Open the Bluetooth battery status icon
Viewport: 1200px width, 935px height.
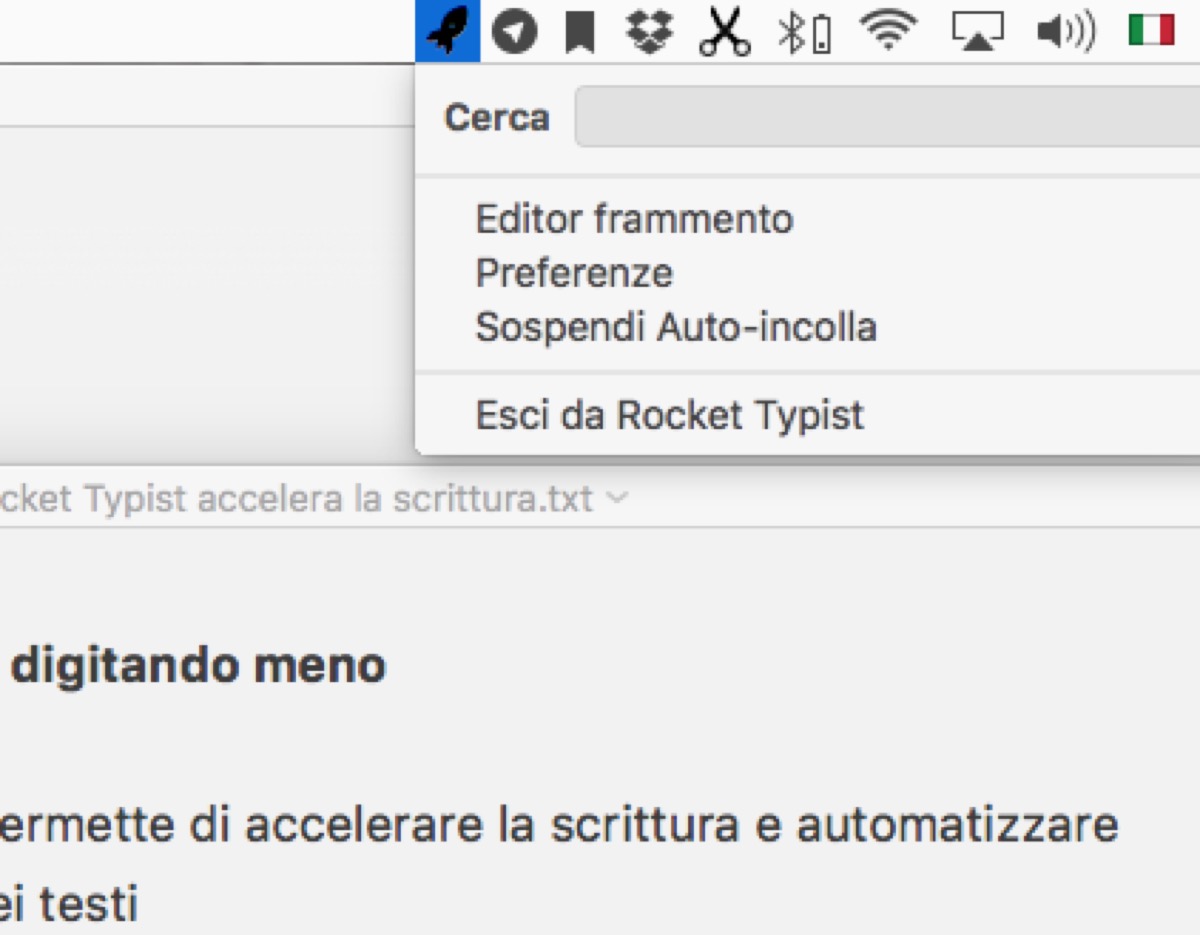(x=805, y=34)
